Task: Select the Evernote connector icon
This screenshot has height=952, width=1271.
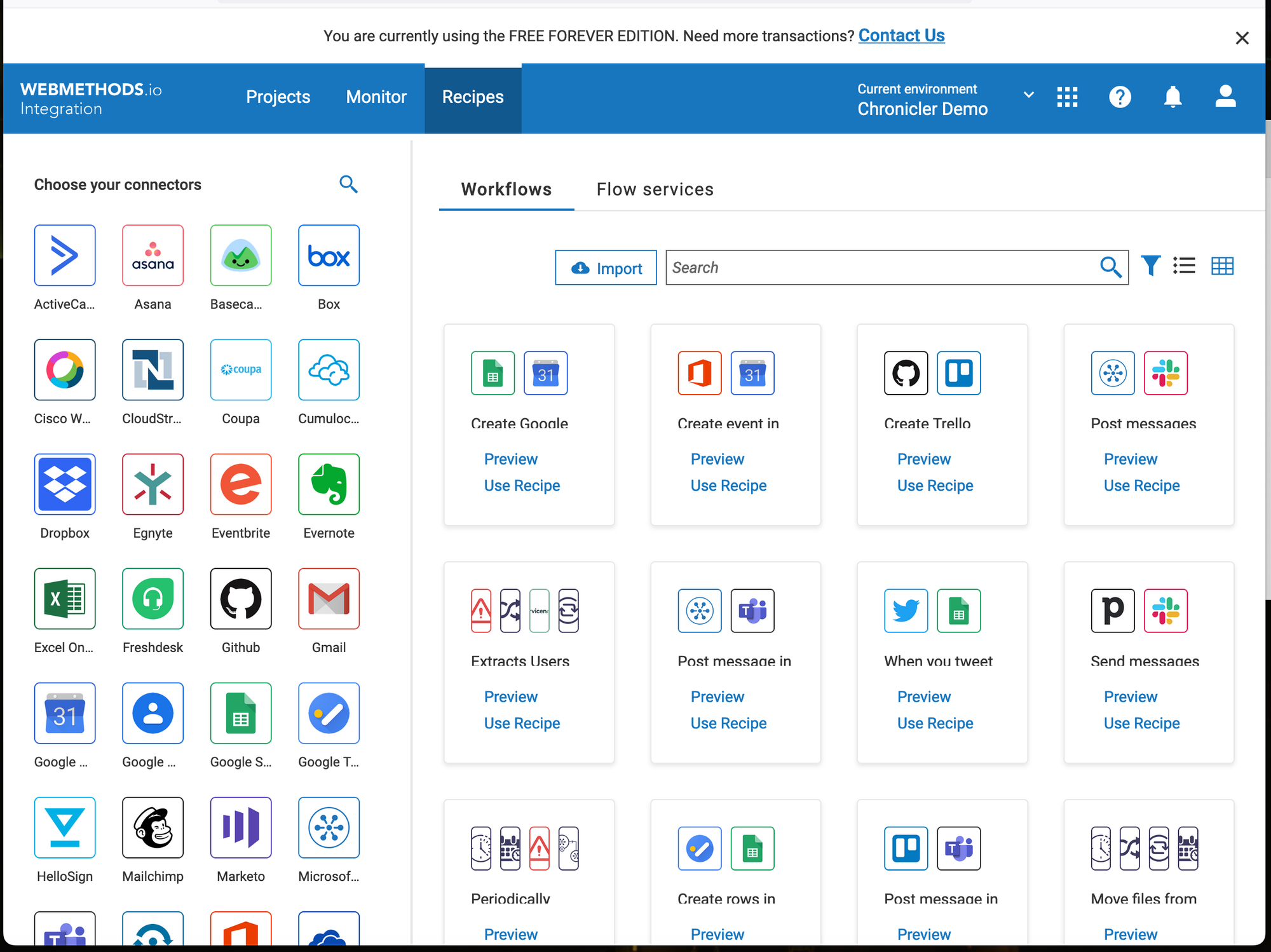Action: tap(329, 484)
